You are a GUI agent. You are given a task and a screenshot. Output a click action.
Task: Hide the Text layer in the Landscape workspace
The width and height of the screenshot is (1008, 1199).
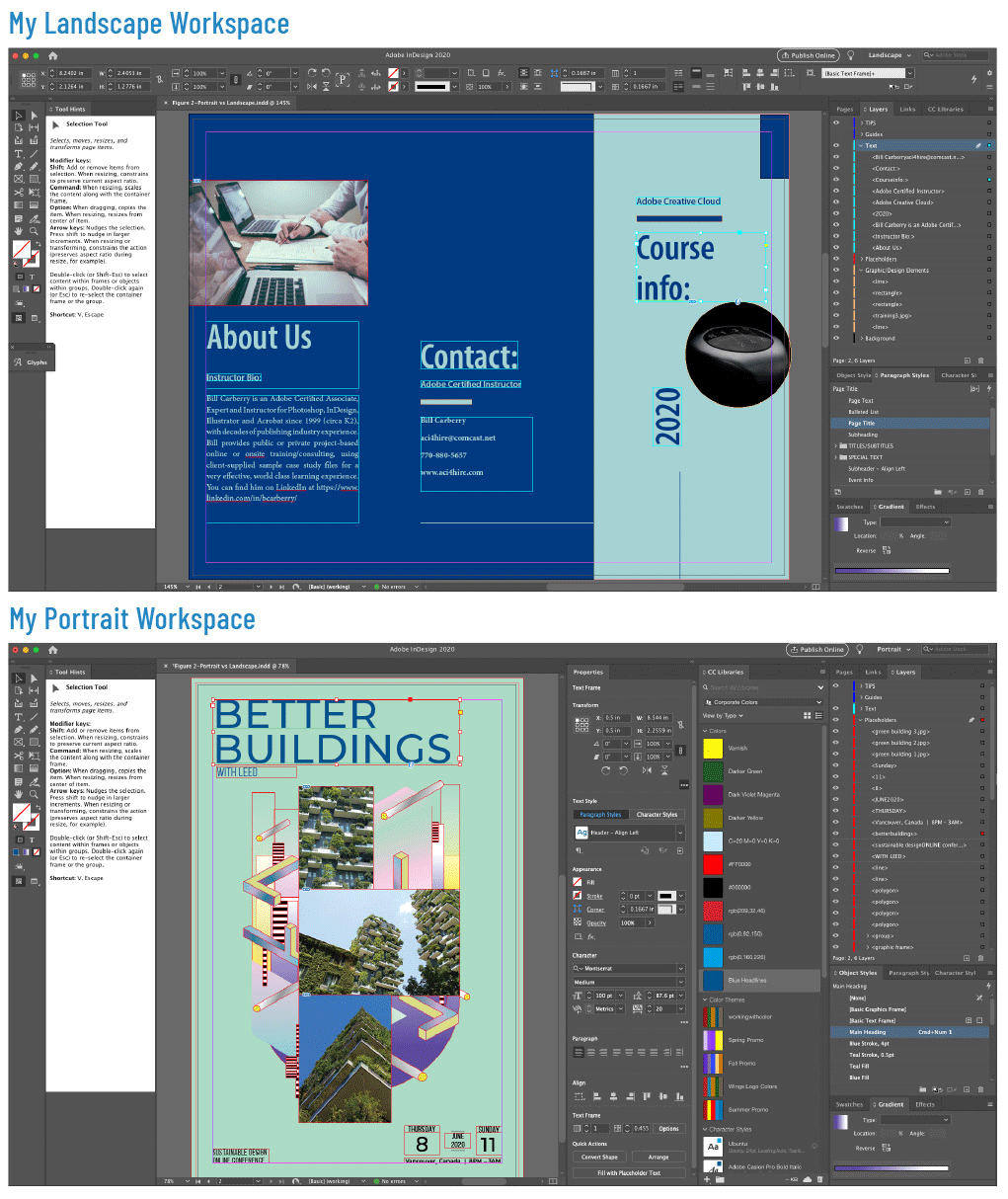tap(837, 145)
